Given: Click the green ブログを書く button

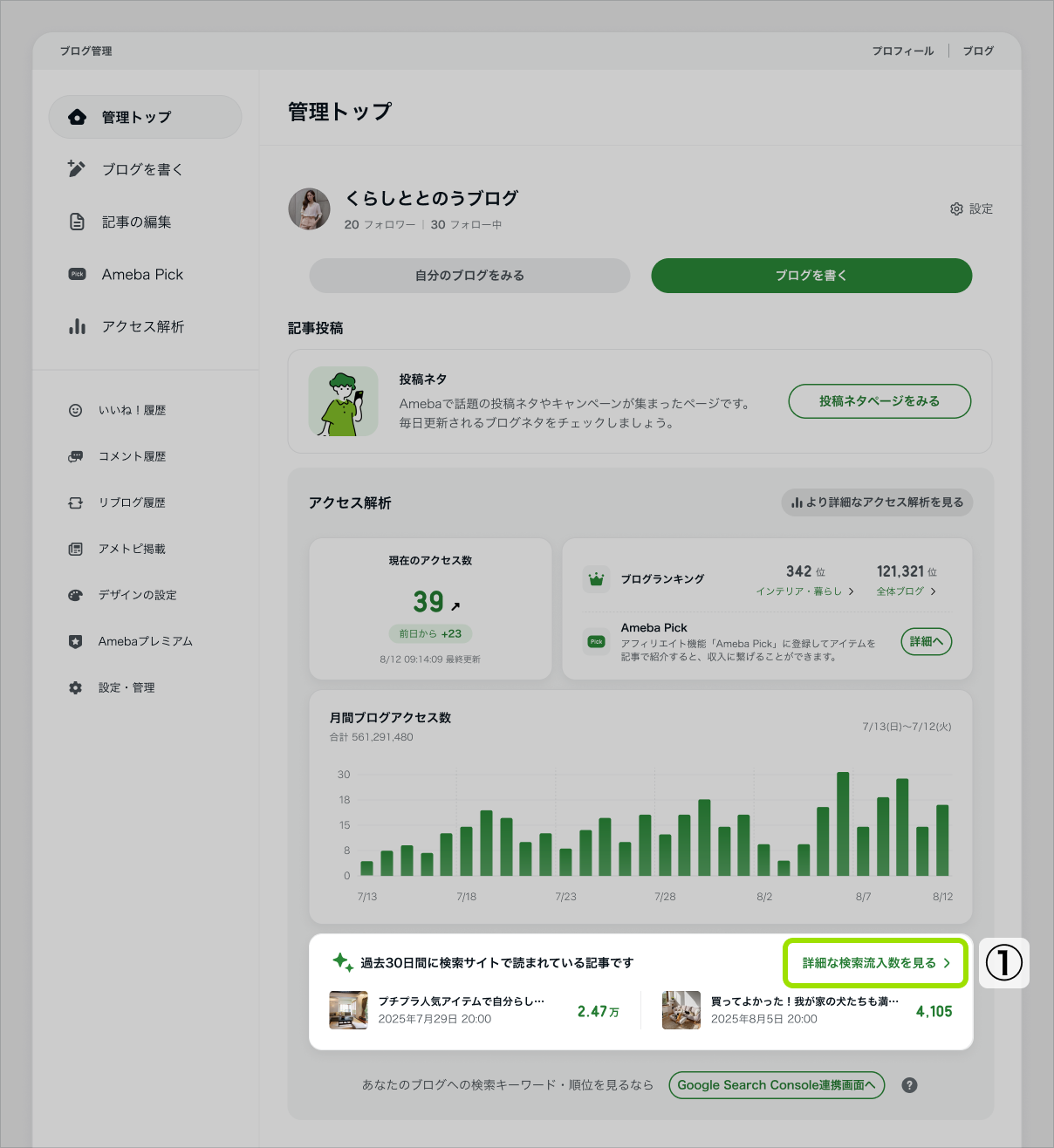Looking at the screenshot, I should coord(811,276).
